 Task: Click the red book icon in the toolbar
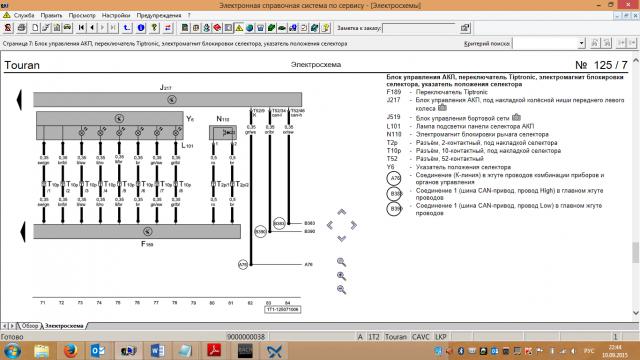coord(217,28)
